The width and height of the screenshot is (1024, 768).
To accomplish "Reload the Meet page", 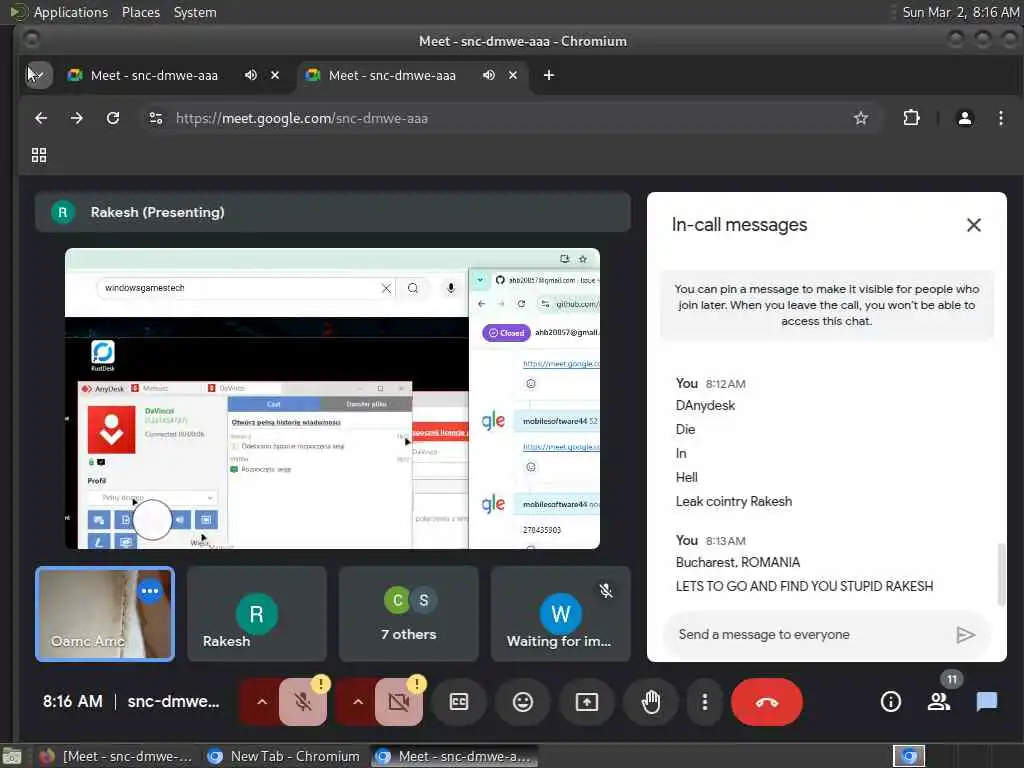I will 113,118.
